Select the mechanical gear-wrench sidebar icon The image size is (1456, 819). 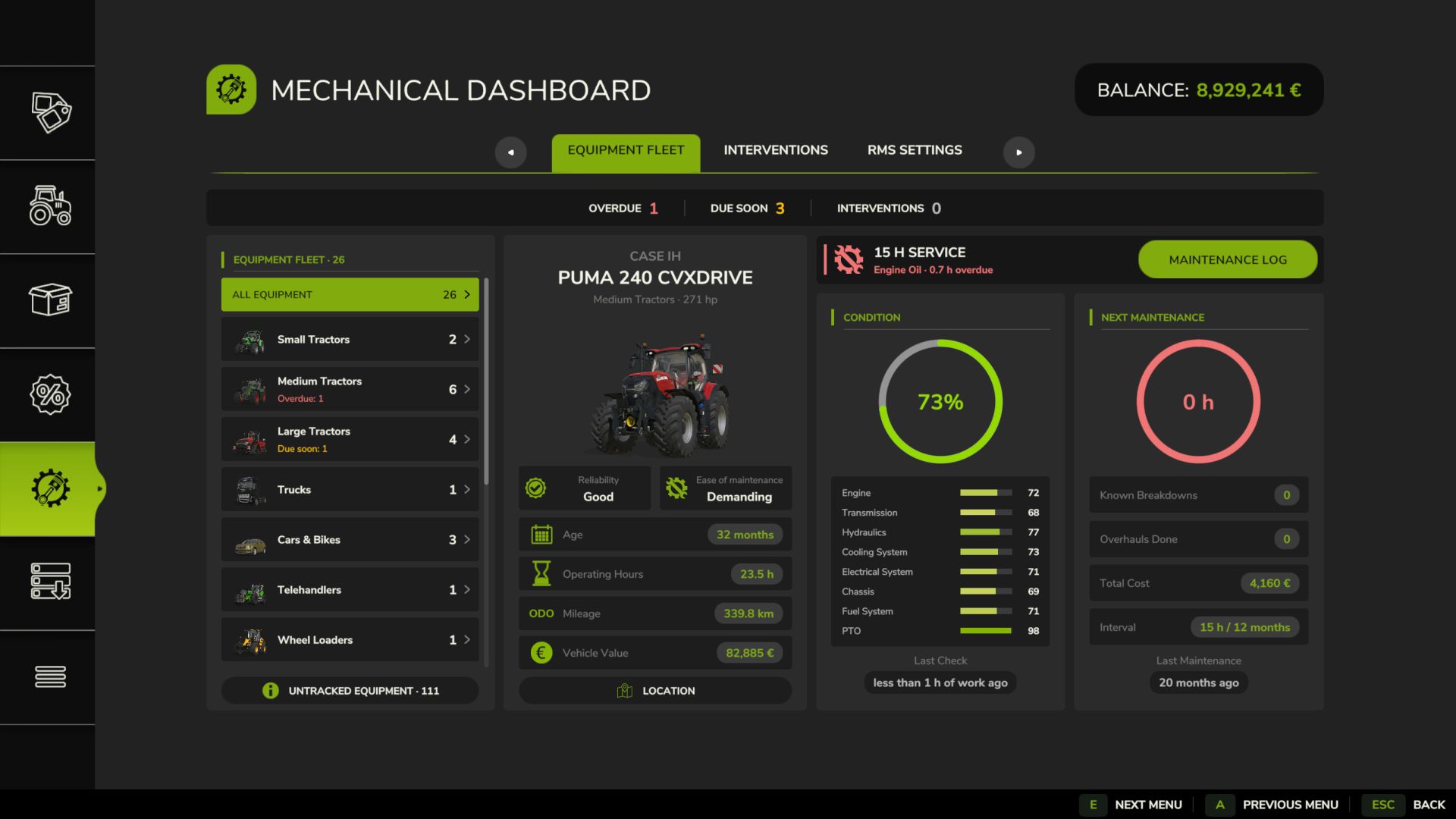[x=50, y=488]
